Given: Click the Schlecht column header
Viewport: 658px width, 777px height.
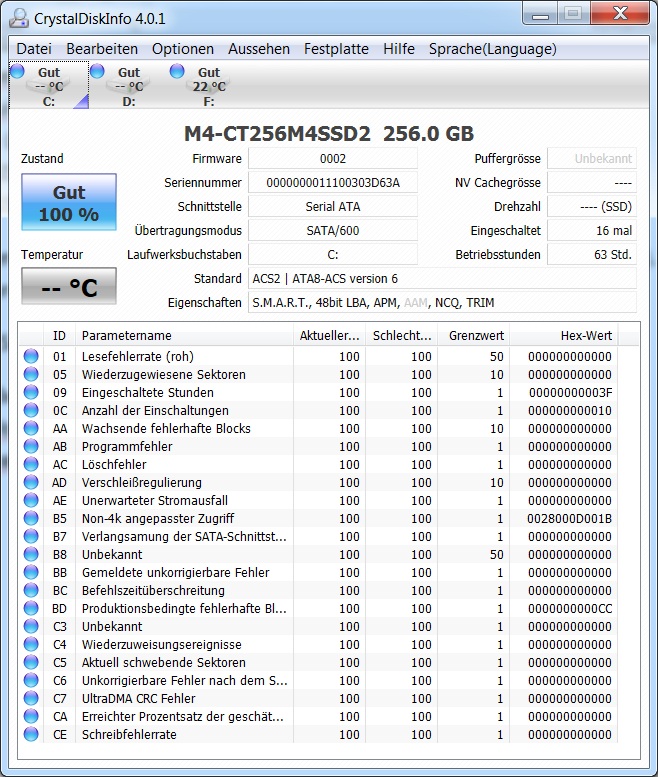Looking at the screenshot, I should [x=401, y=335].
